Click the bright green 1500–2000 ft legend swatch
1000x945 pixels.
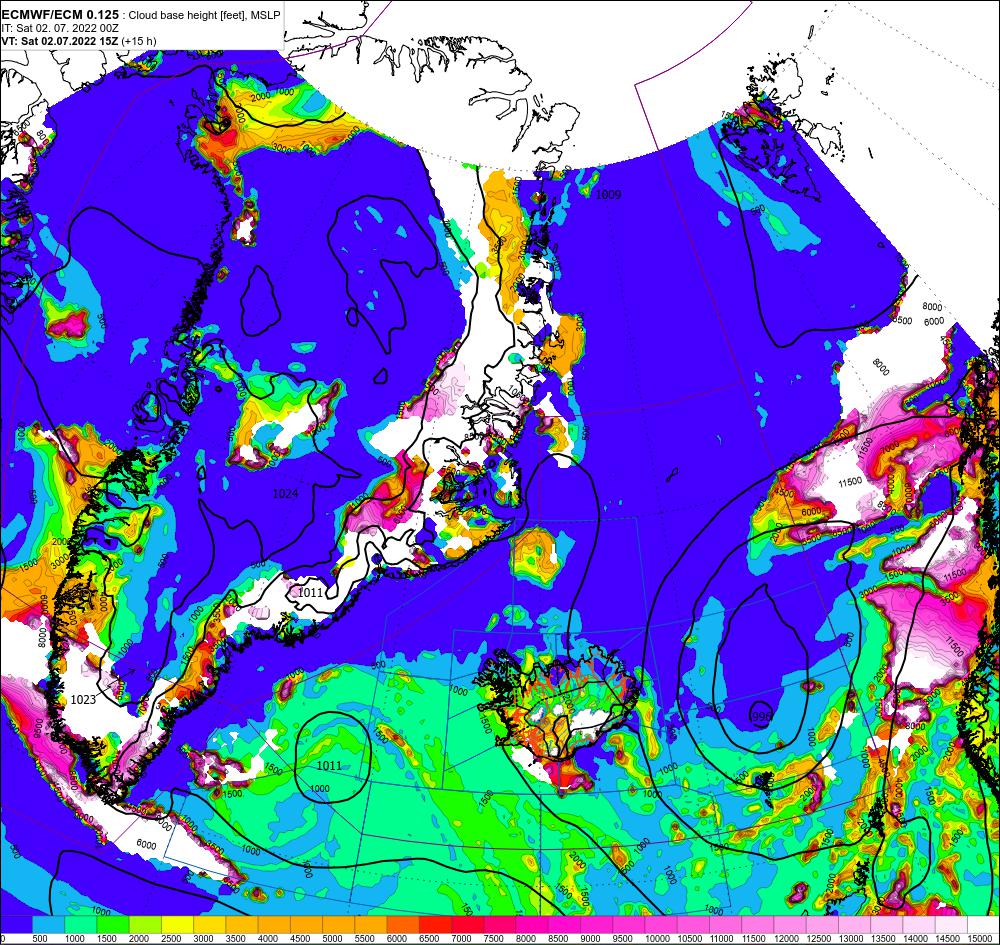[x=113, y=924]
